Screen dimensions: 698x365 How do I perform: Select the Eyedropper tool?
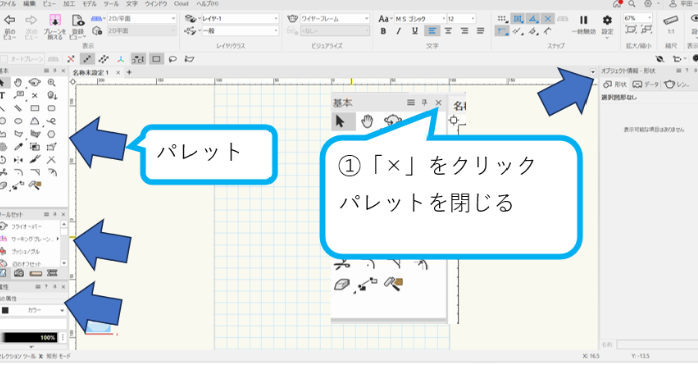[x=18, y=146]
